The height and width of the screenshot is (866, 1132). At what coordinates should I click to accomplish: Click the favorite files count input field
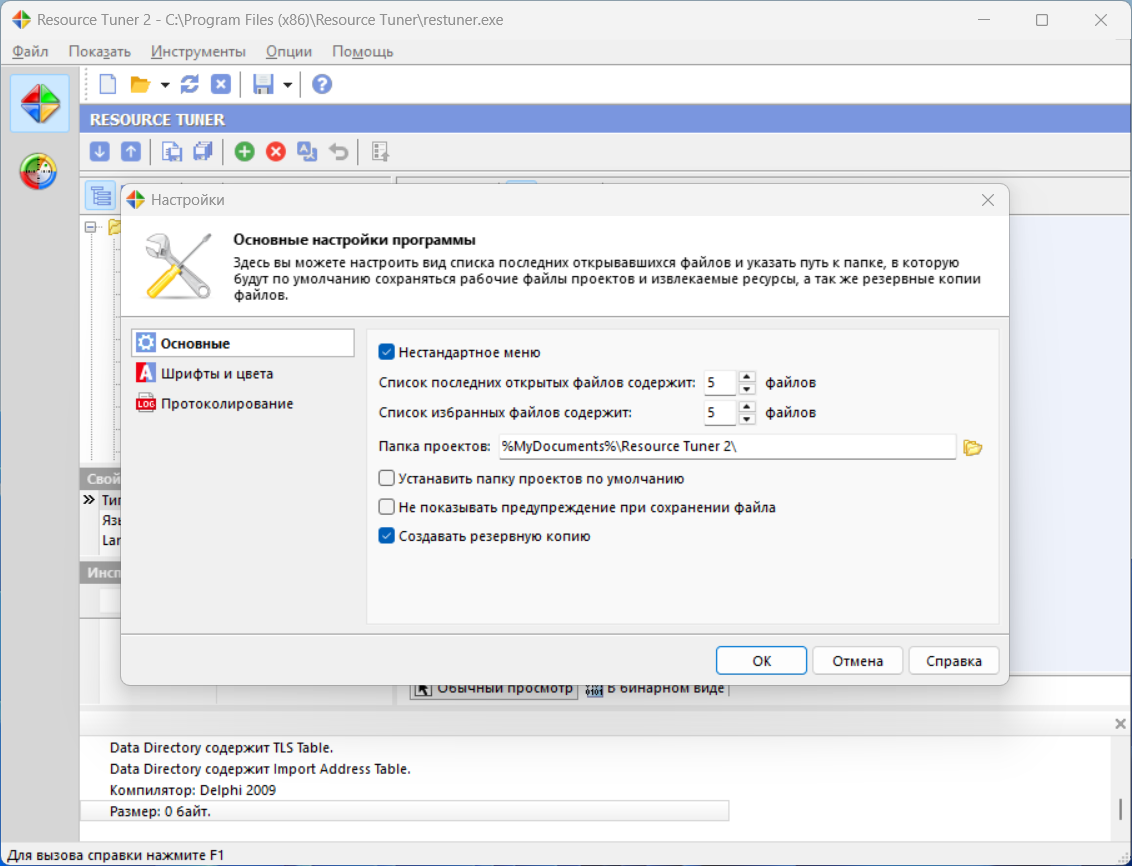(720, 413)
